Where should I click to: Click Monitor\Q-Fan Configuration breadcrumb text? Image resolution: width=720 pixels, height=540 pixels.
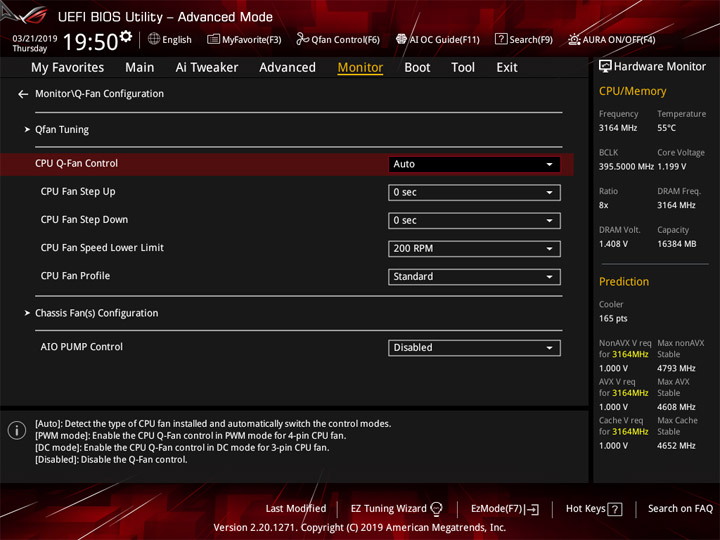coord(100,94)
